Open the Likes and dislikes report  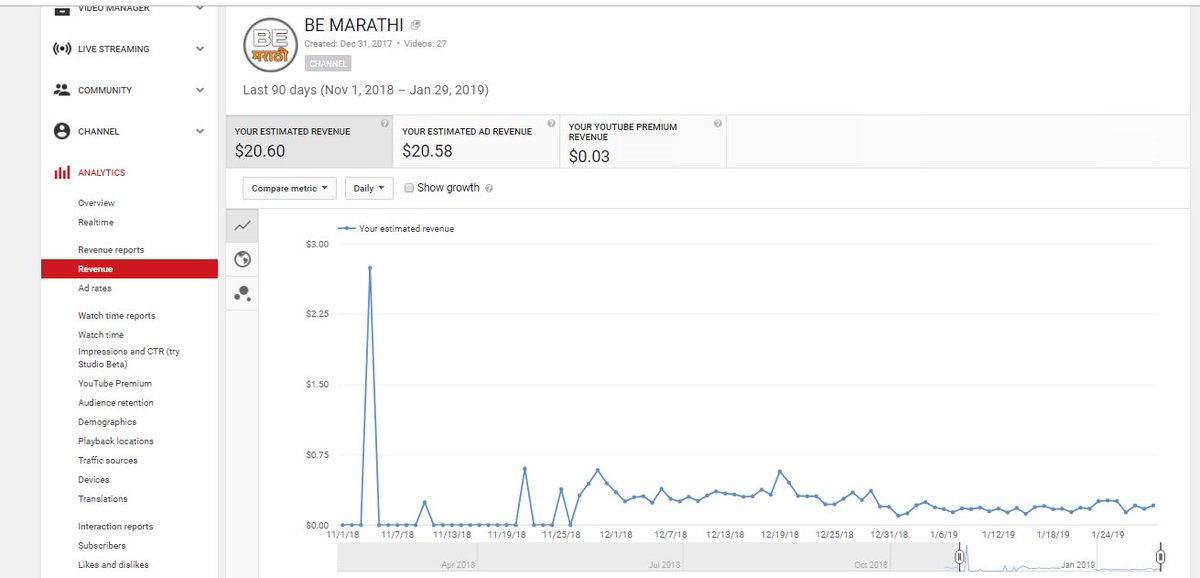tap(113, 565)
